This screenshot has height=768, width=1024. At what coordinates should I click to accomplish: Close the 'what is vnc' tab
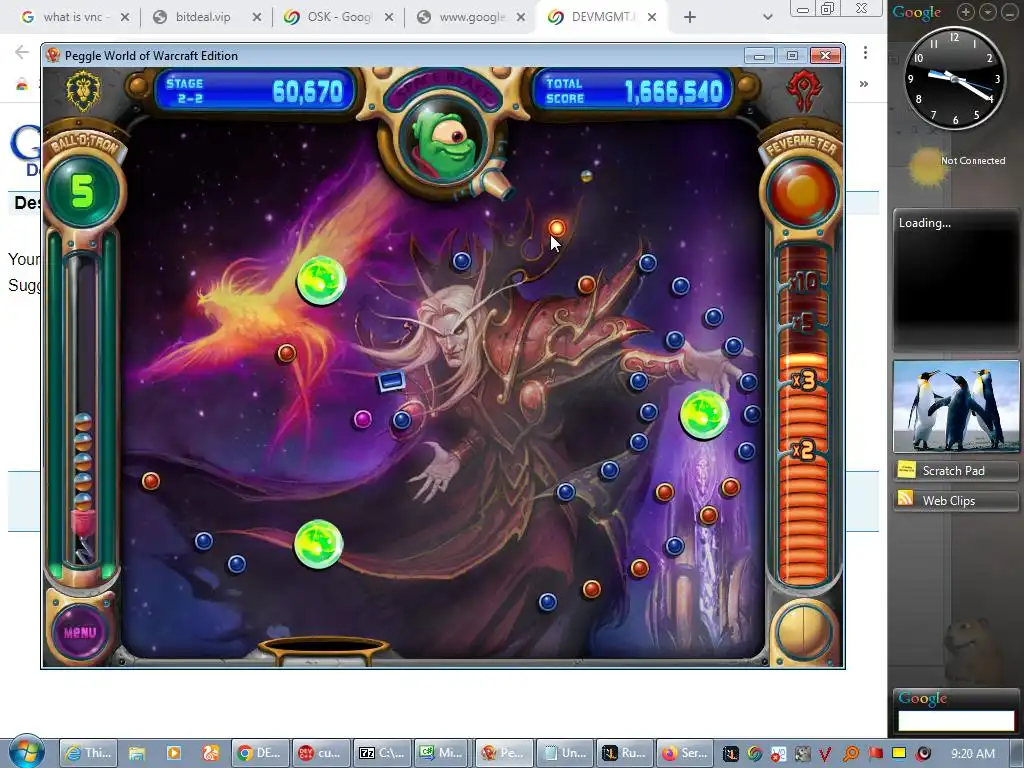(125, 18)
